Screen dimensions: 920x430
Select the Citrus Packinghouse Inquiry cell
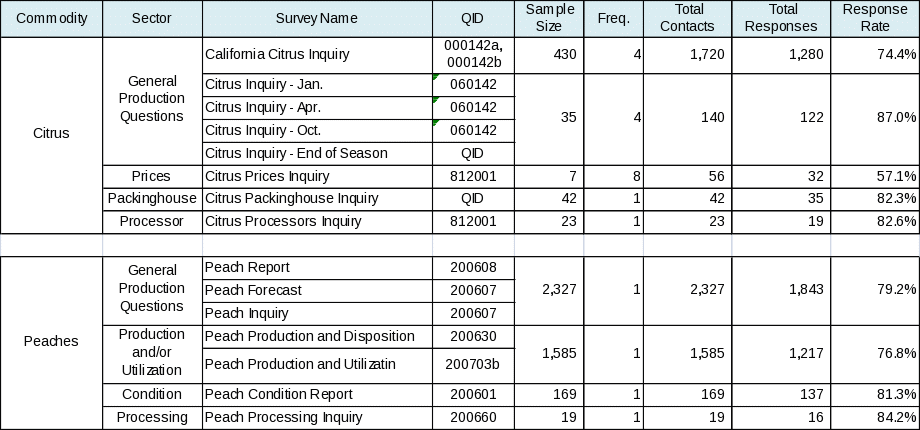tap(317, 199)
